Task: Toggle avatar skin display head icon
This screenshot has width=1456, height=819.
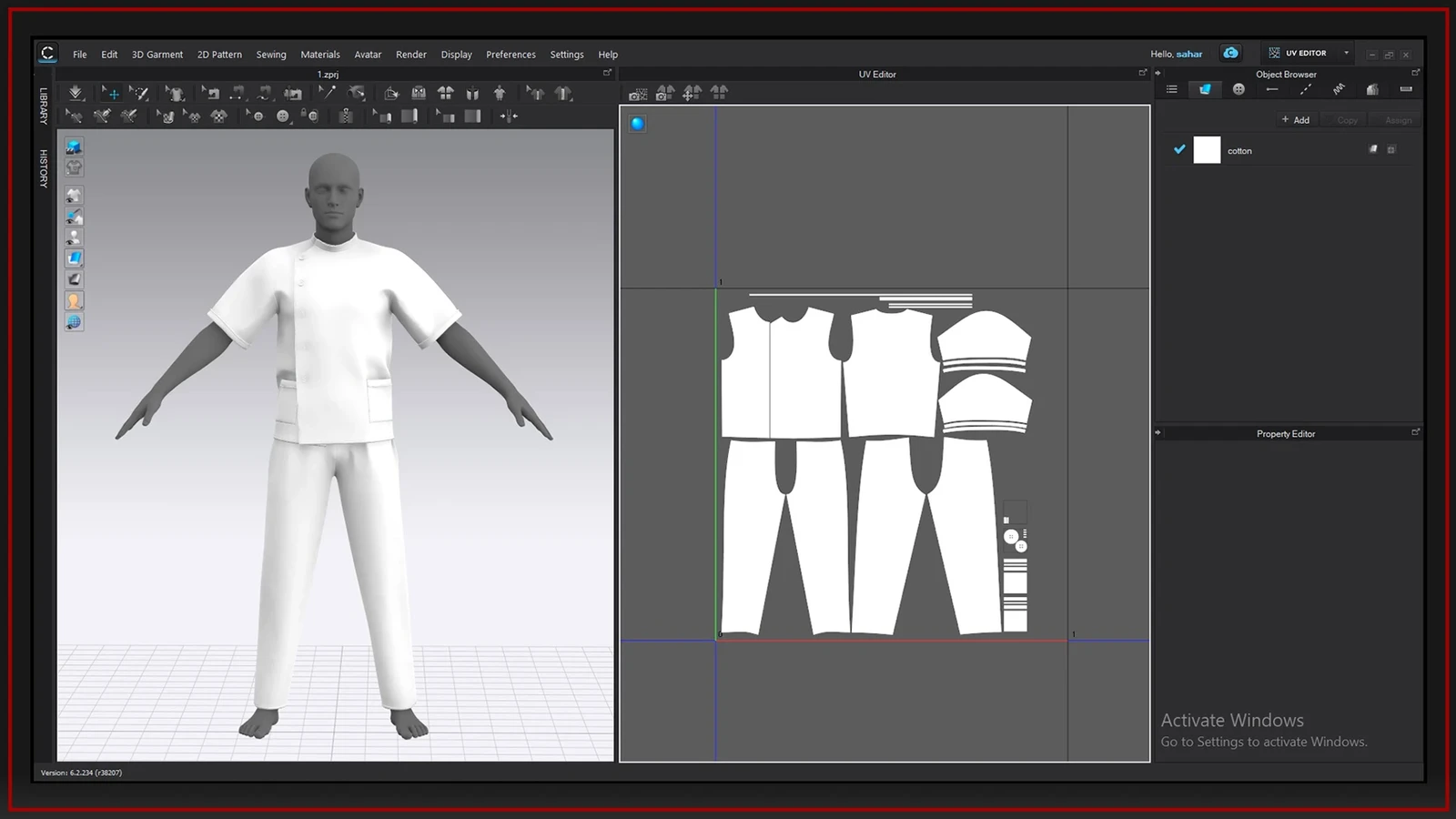Action: [x=74, y=300]
